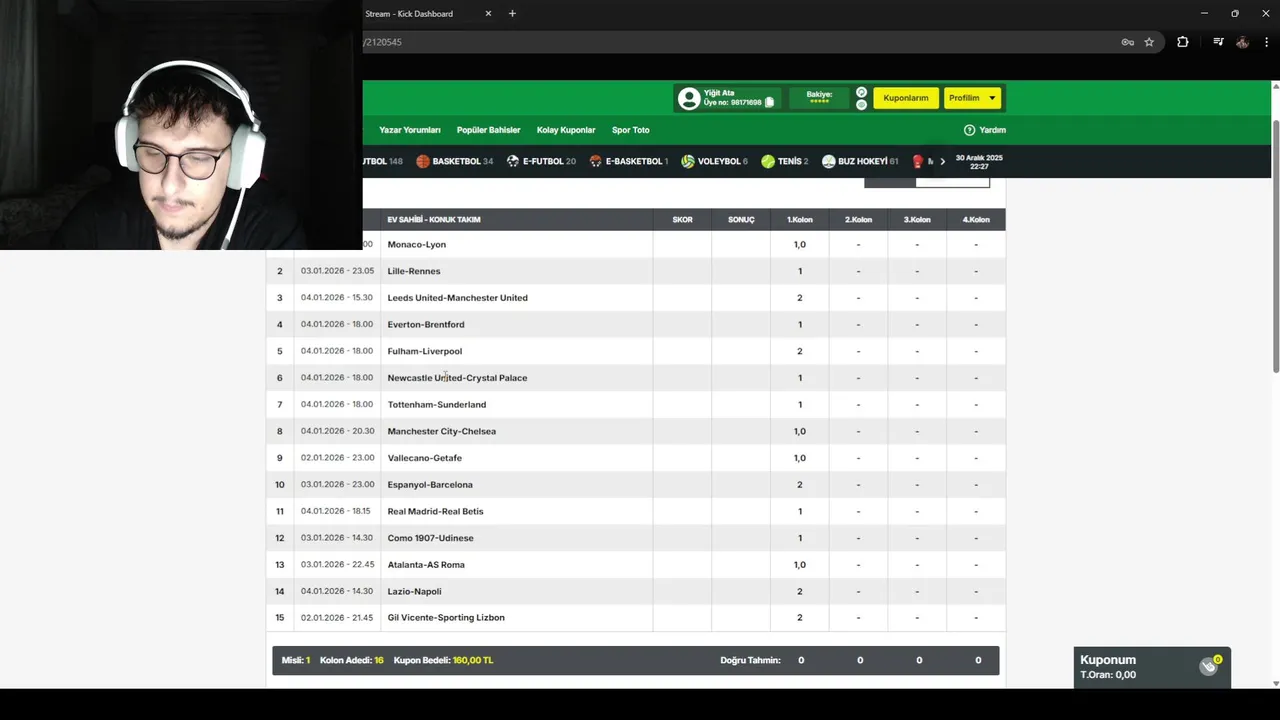Click the Kupon Bedeli 160,00 TL value

[473, 660]
